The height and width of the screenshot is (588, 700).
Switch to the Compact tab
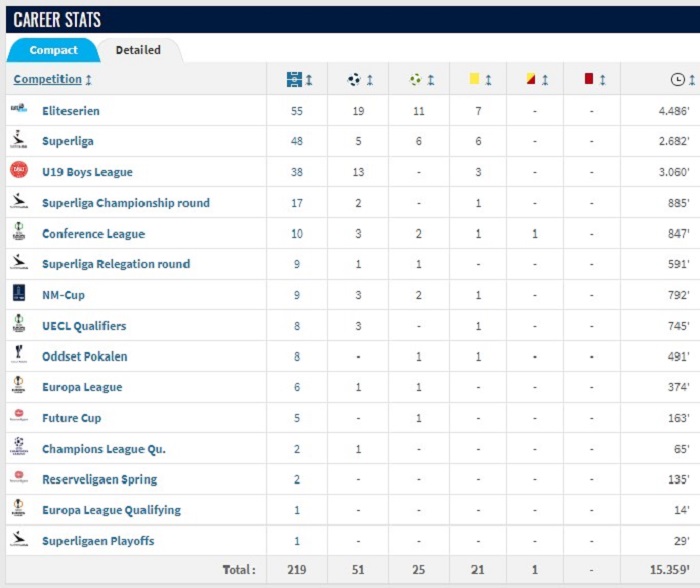[x=53, y=50]
